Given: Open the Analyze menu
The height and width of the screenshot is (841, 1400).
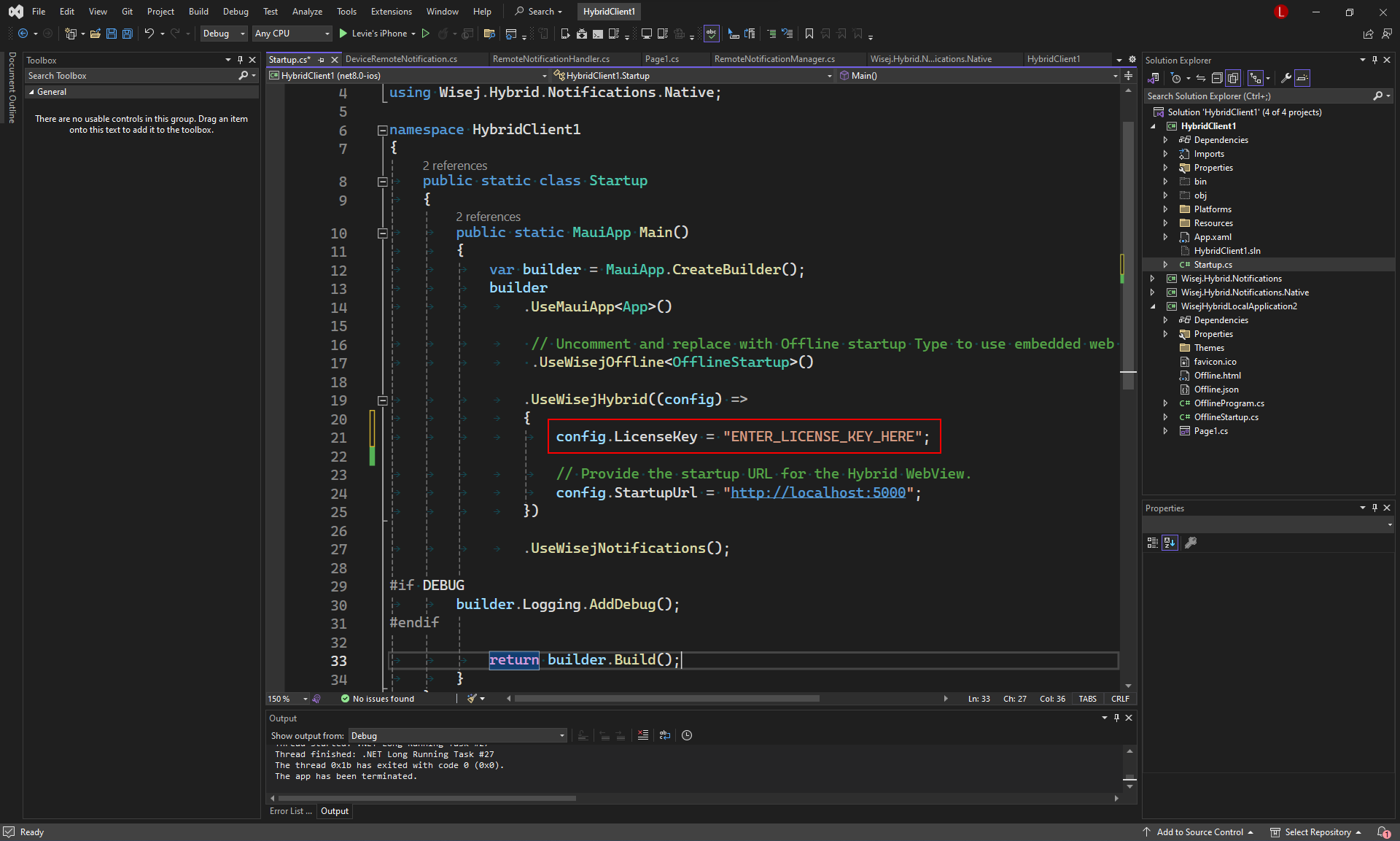Looking at the screenshot, I should [307, 12].
